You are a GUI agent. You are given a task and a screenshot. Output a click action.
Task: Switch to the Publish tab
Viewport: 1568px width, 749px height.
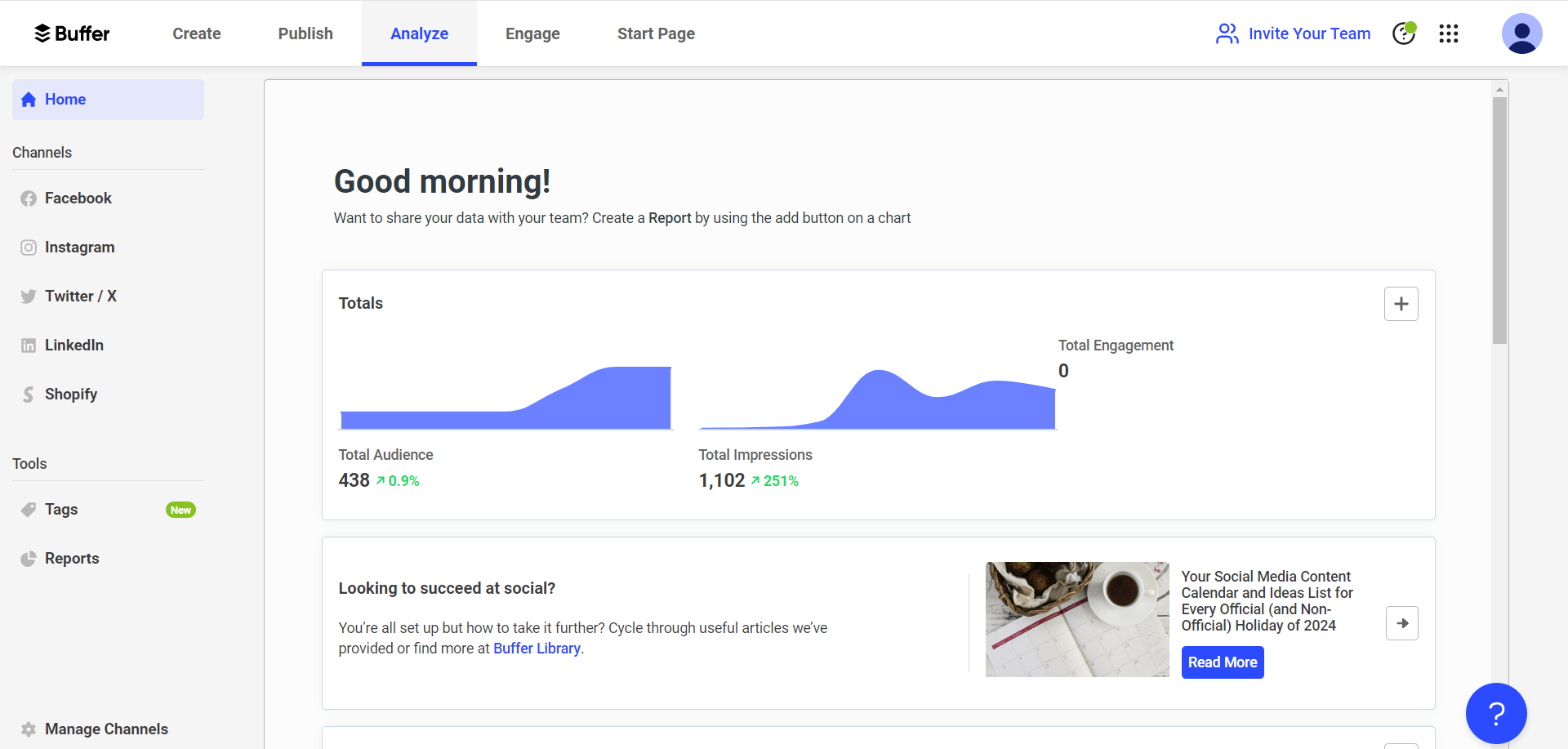[x=305, y=33]
